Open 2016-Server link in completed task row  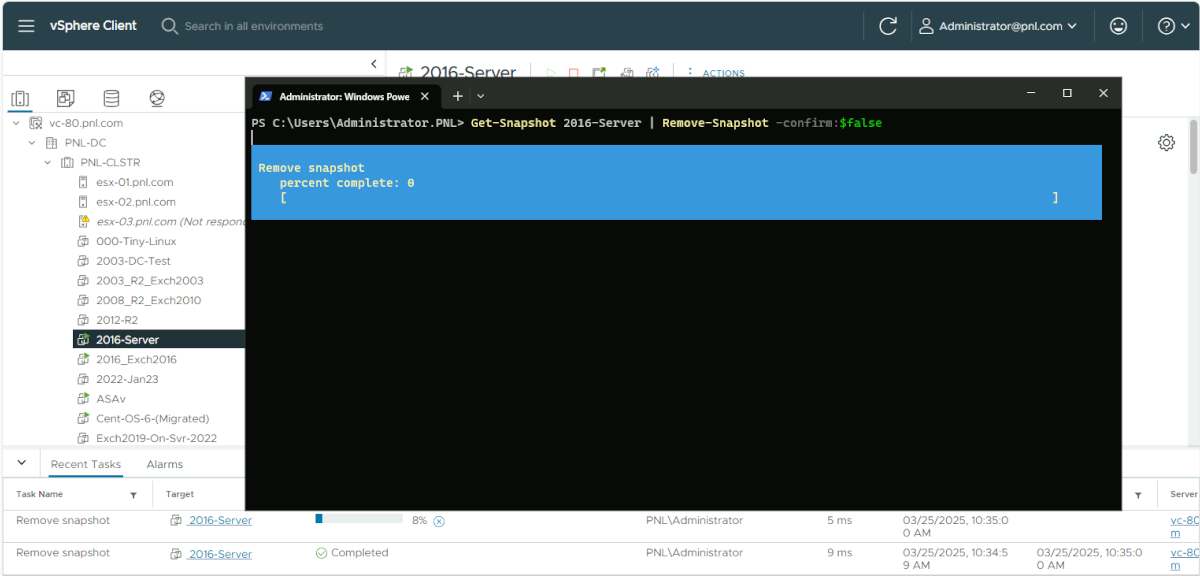pos(220,554)
